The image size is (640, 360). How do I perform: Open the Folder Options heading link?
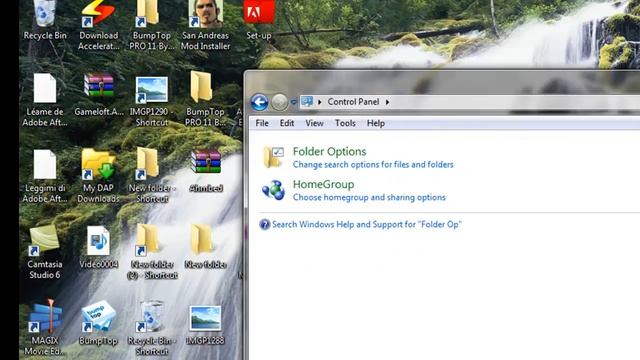click(x=329, y=151)
